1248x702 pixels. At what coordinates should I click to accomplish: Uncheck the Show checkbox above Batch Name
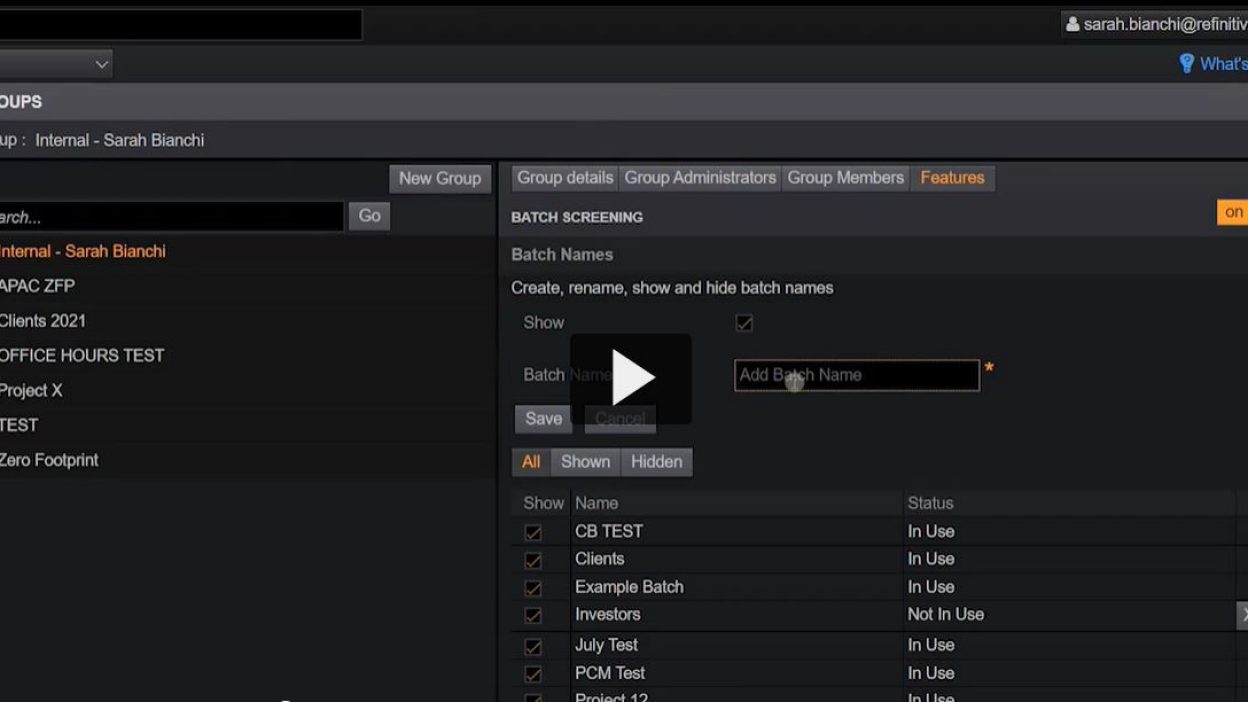tap(744, 323)
